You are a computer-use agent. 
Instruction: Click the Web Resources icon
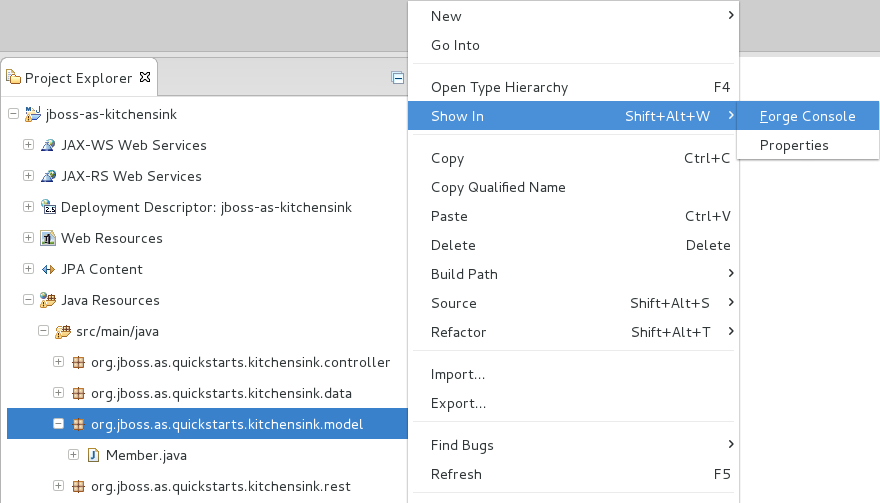coord(47,238)
